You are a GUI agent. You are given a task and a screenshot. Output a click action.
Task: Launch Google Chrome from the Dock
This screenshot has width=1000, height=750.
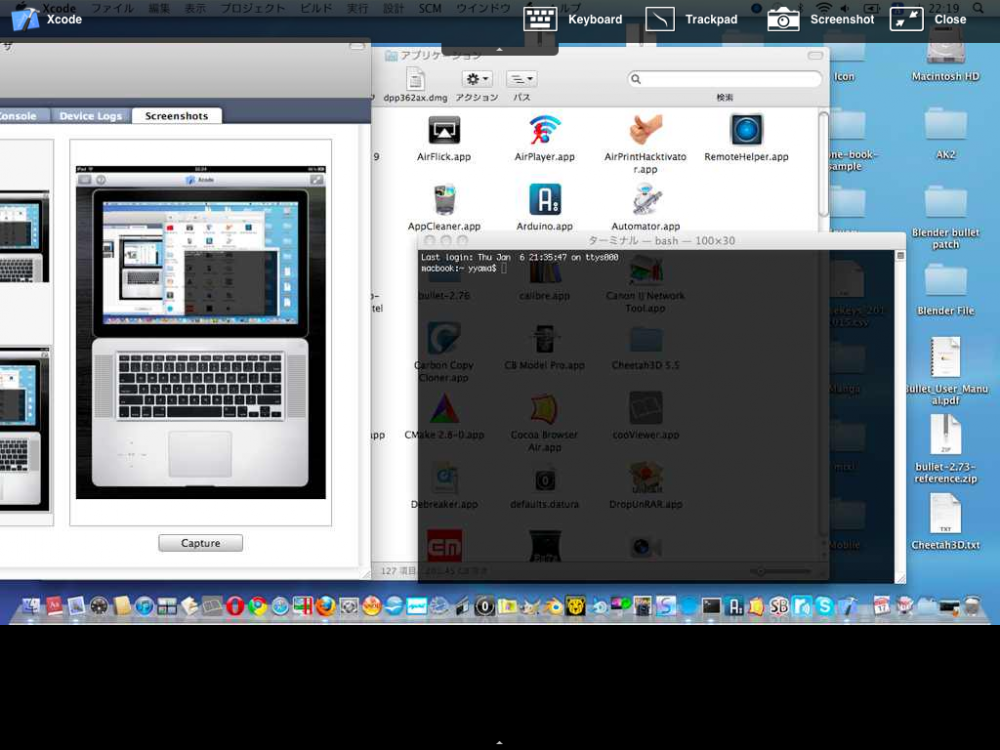pos(258,606)
